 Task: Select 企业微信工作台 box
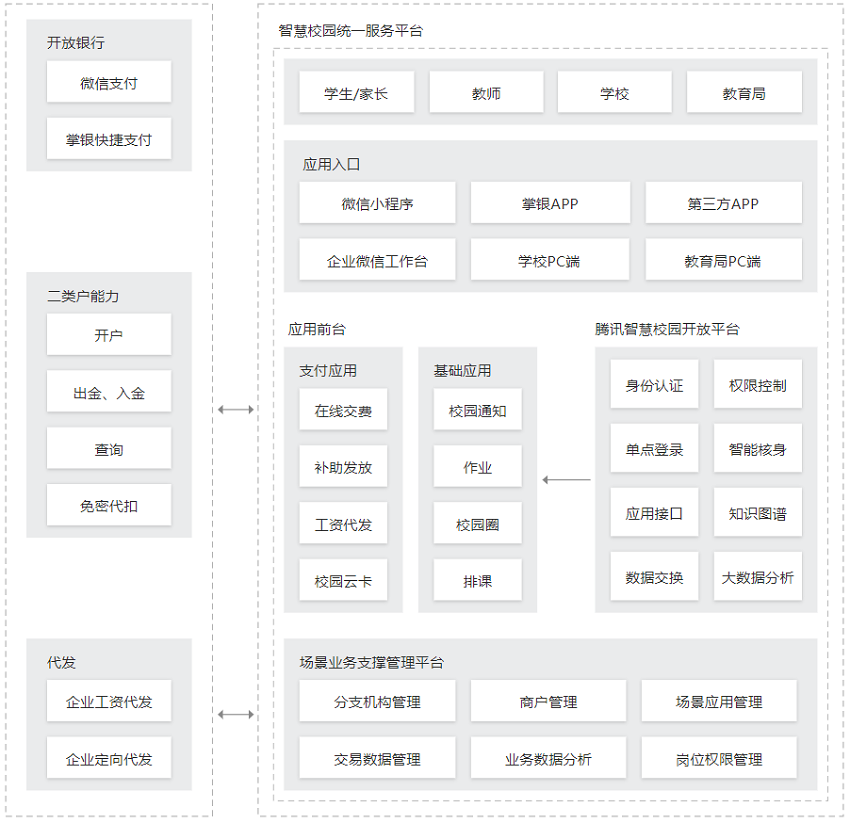click(377, 260)
